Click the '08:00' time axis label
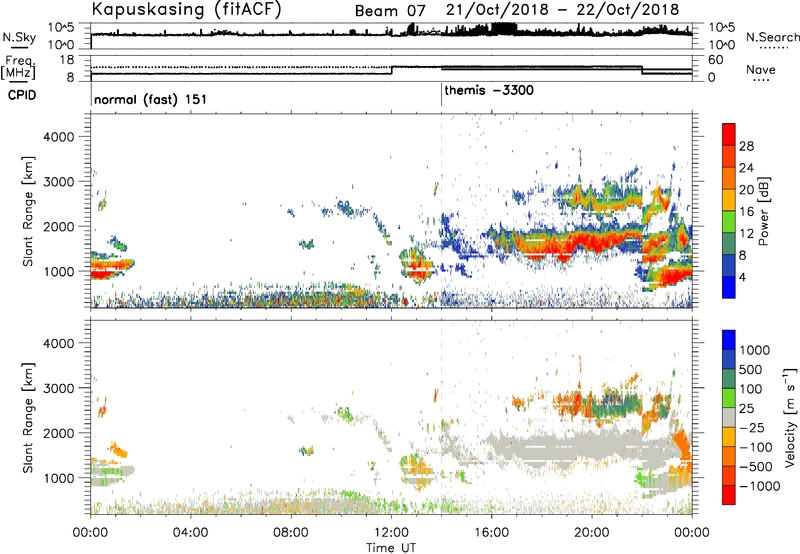Viewport: 800px width, 554px height. 290,533
